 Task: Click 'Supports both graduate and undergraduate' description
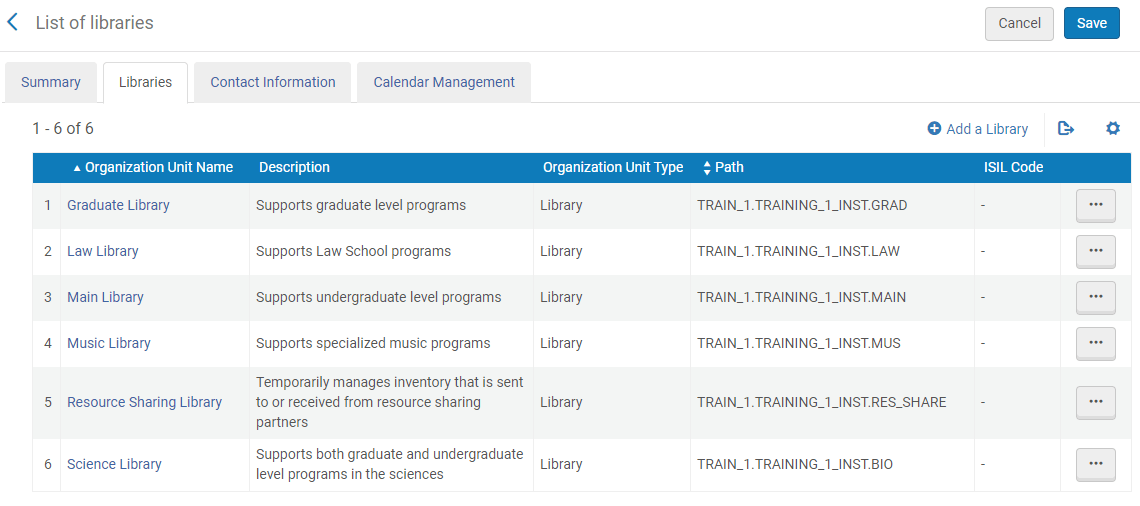pyautogui.click(x=390, y=464)
